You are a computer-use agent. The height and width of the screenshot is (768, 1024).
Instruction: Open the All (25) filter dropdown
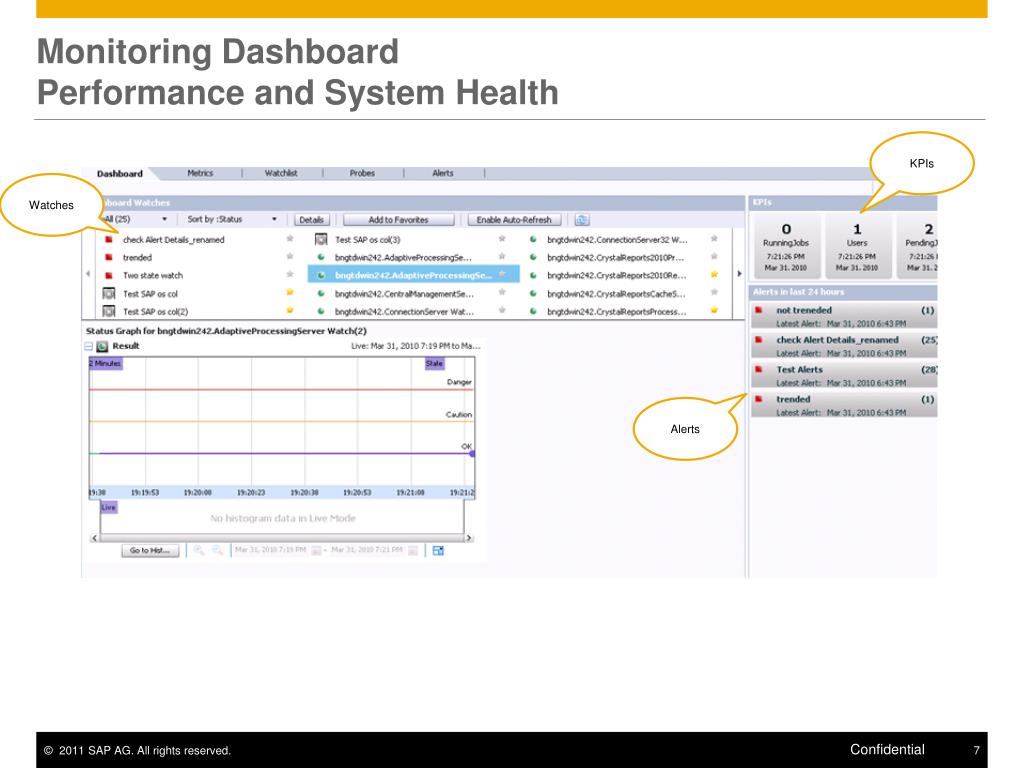tap(136, 219)
